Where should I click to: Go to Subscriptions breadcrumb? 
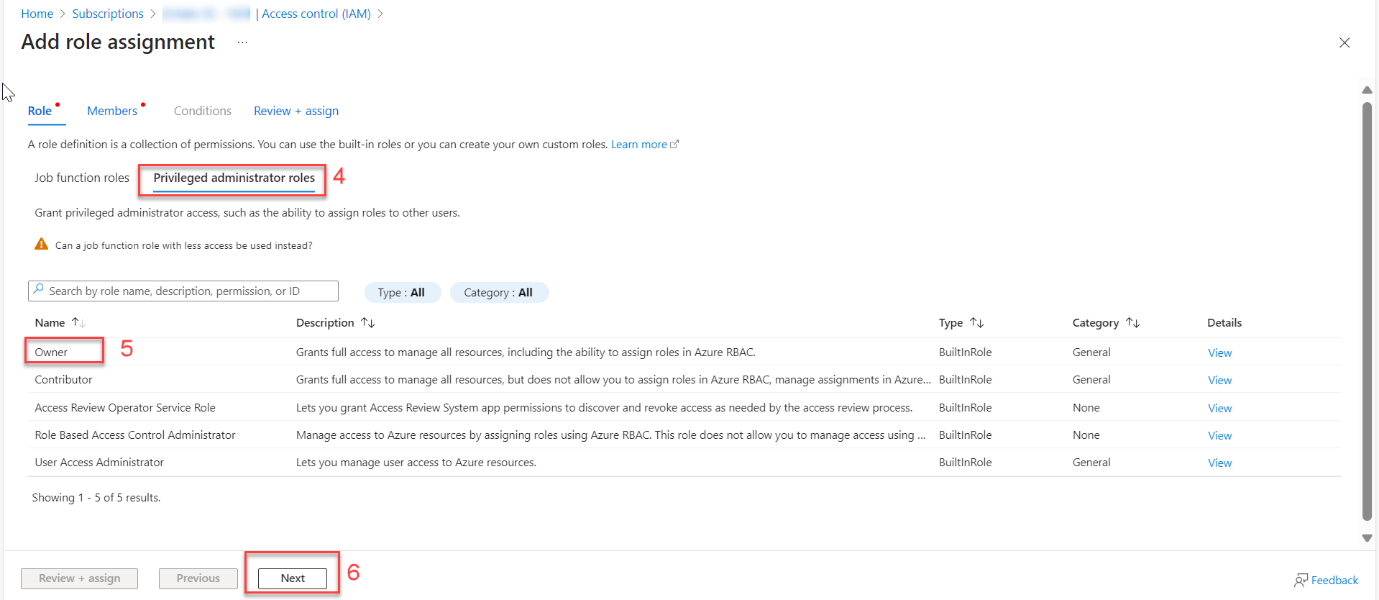pyautogui.click(x=108, y=14)
